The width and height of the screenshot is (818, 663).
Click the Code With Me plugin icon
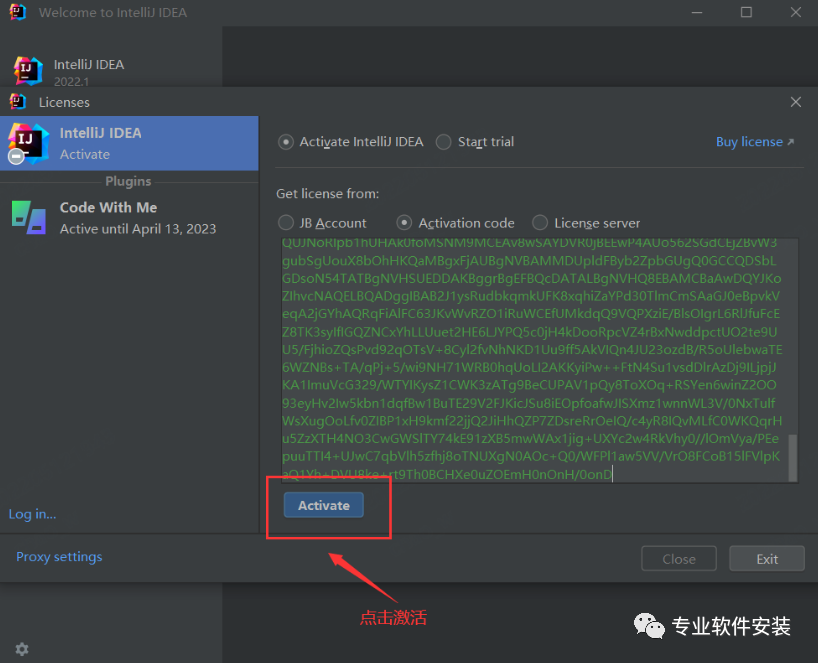29,218
